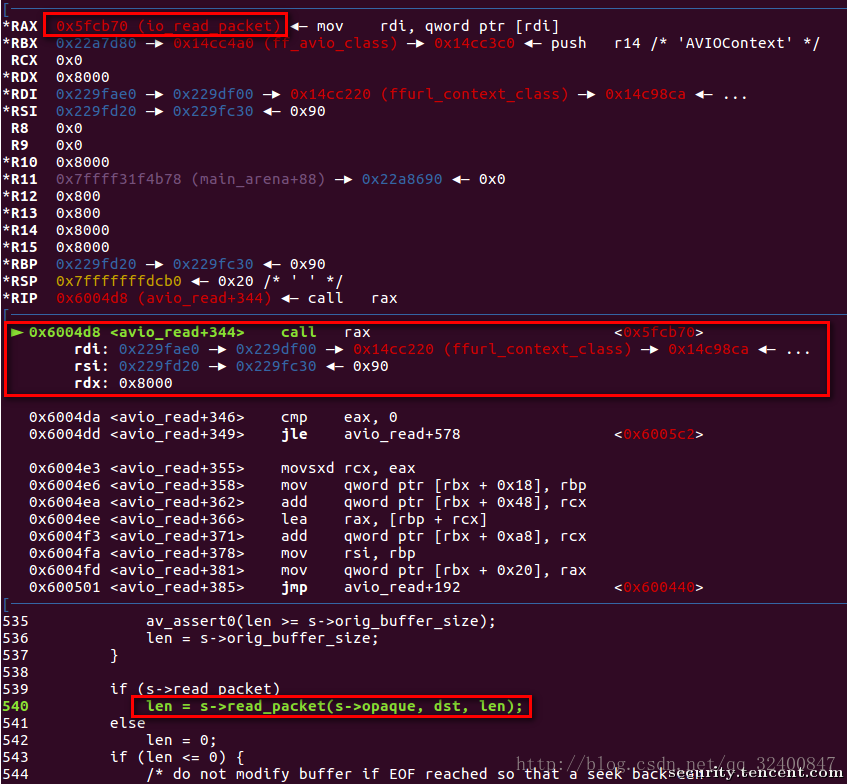Click 0x7ffff31f4b78 (main_arena+88) value
Image resolution: width=847 pixels, height=784 pixels.
click(191, 179)
